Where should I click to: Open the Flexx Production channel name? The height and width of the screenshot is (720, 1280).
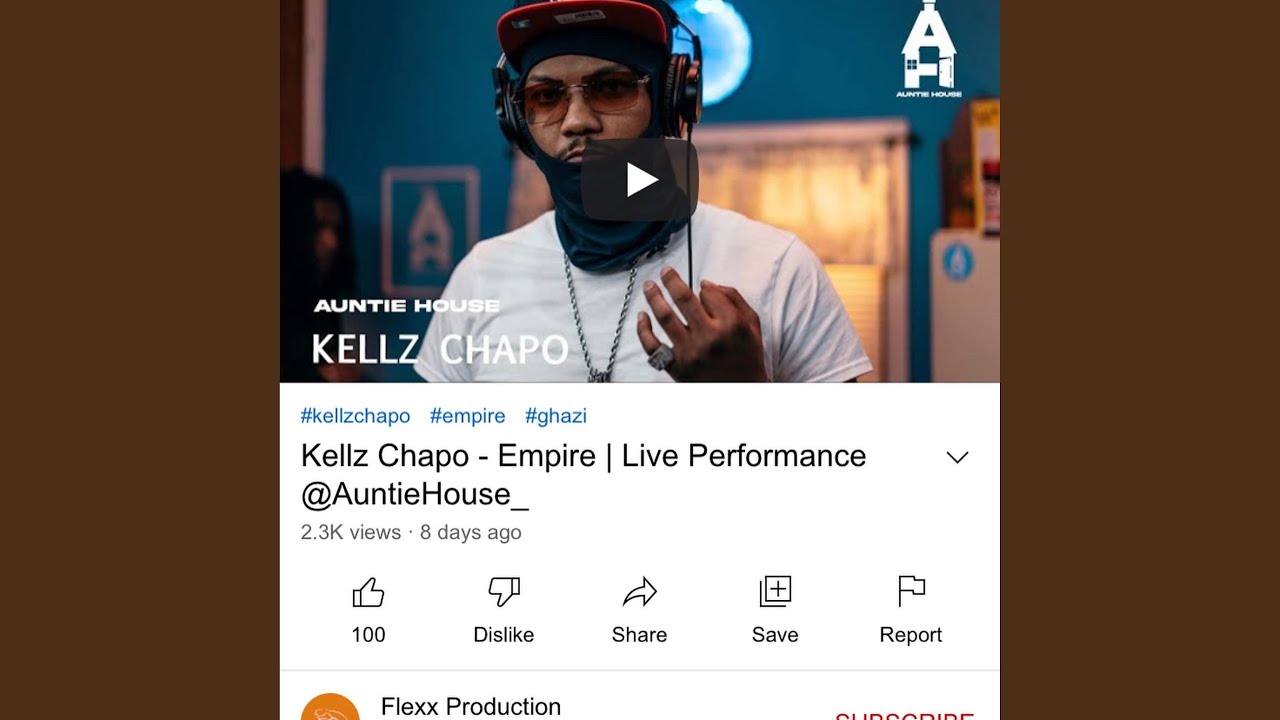click(471, 706)
